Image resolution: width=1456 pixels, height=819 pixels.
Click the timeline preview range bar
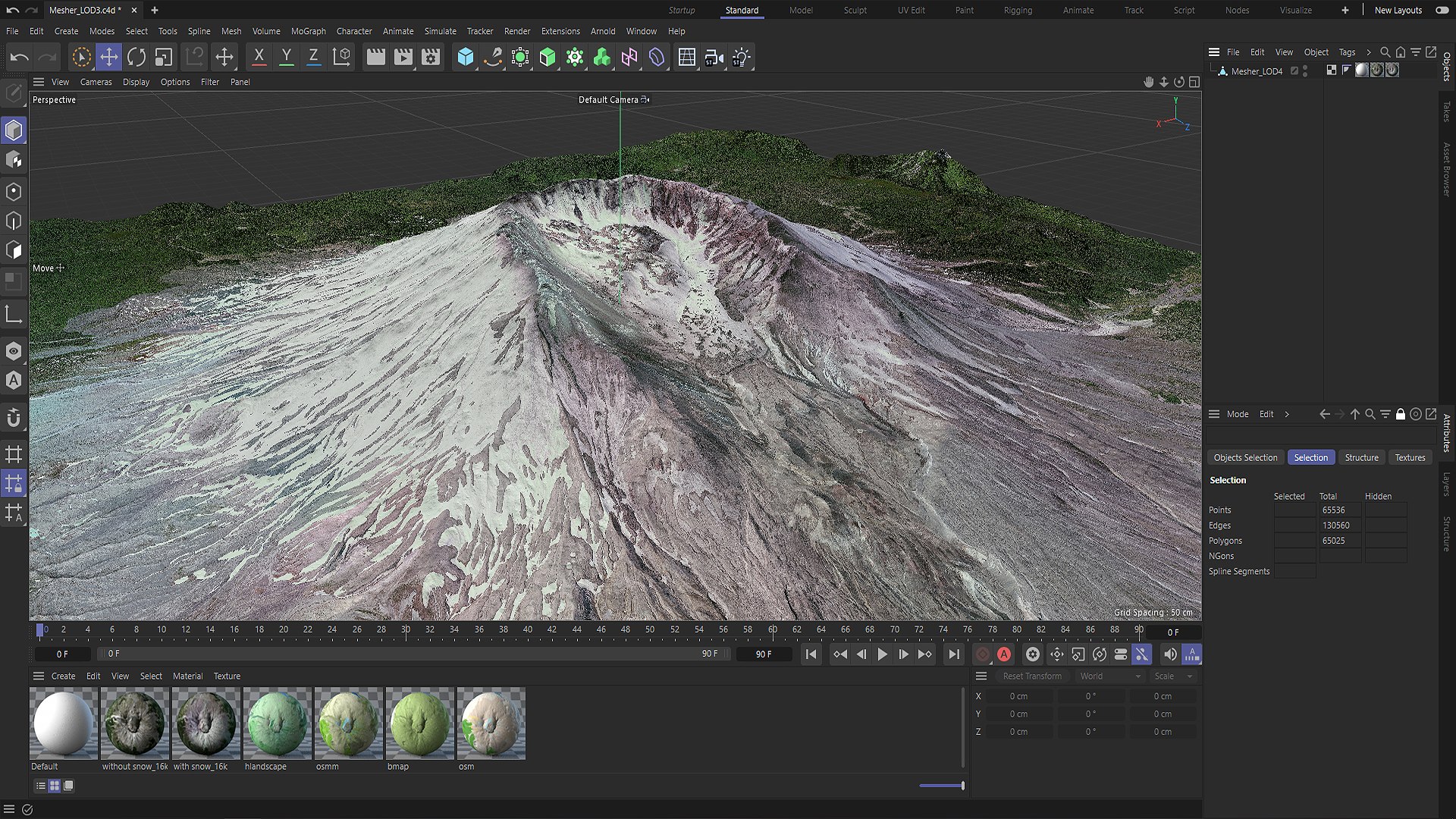413,654
